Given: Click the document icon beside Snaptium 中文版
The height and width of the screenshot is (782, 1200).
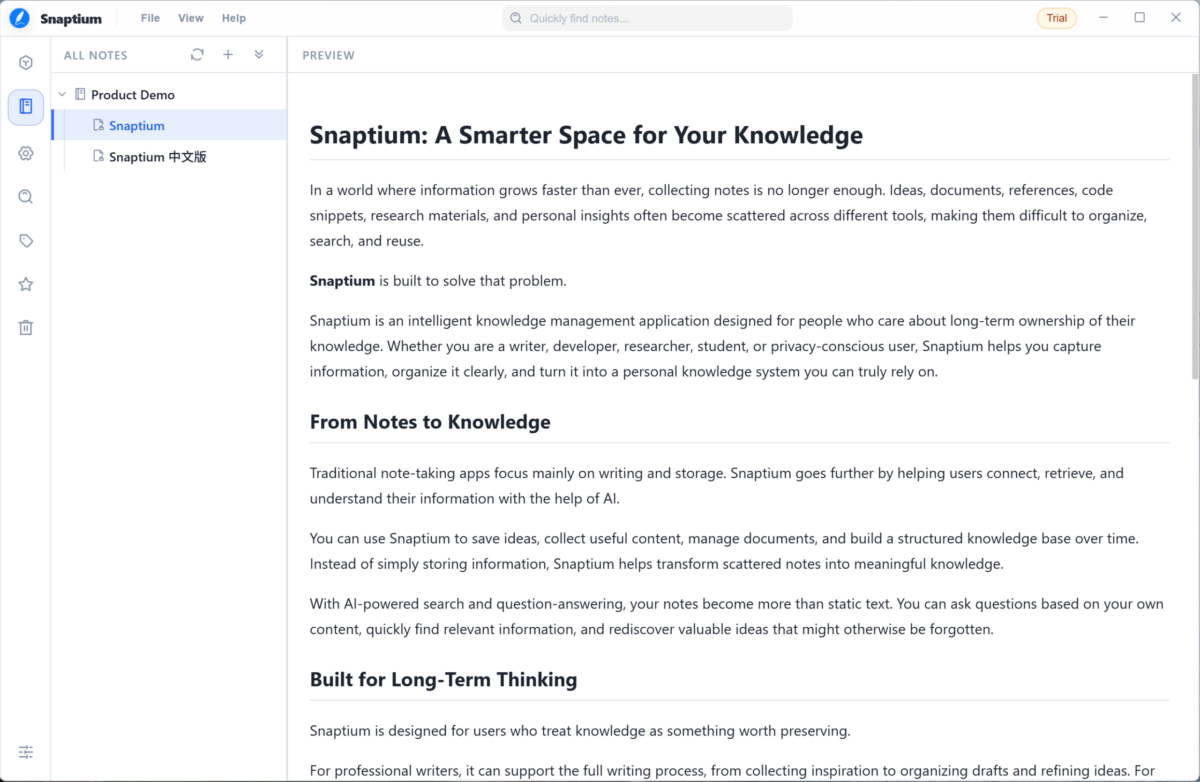Looking at the screenshot, I should coord(98,157).
